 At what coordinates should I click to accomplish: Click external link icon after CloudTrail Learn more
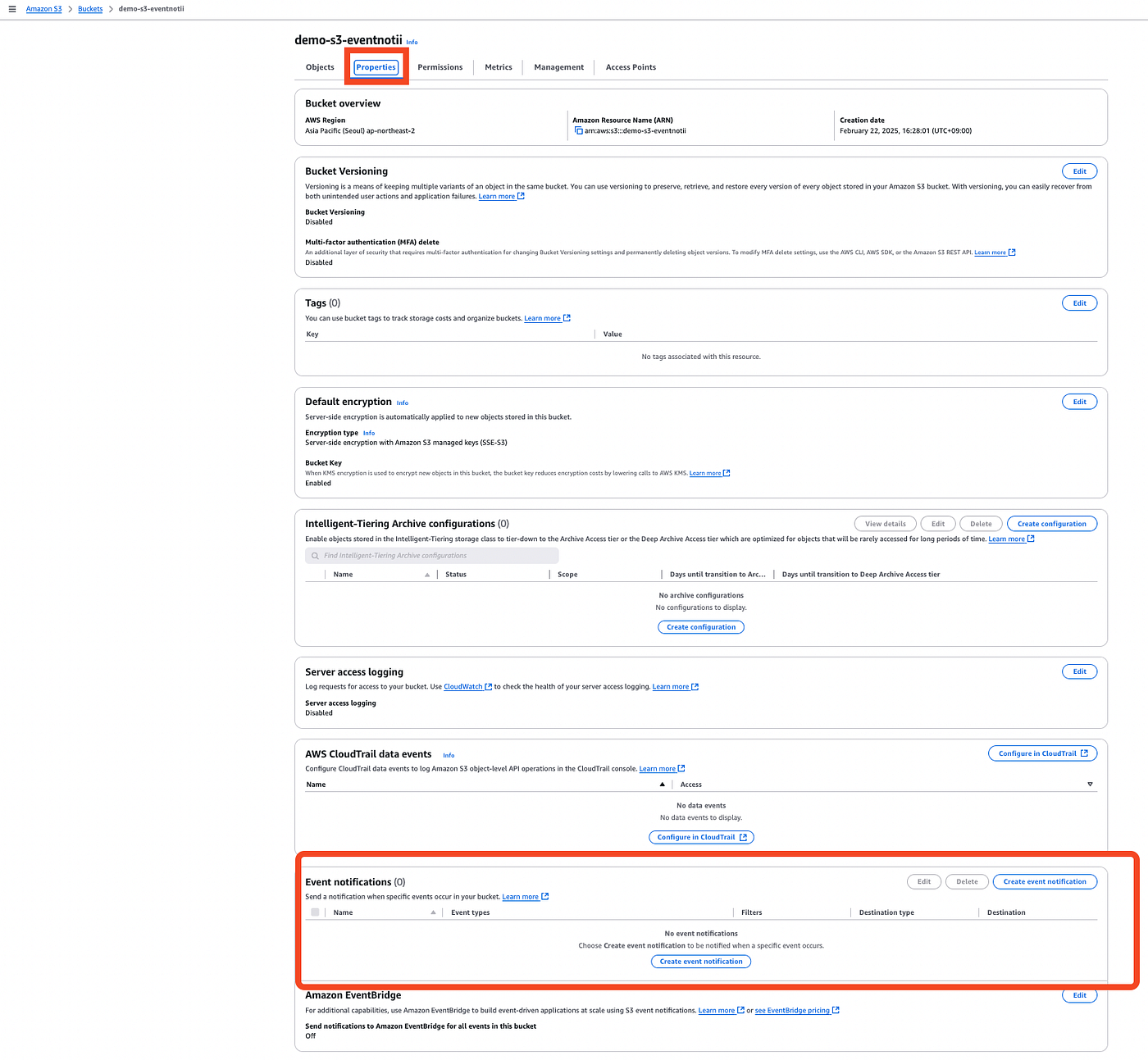[x=681, y=768]
